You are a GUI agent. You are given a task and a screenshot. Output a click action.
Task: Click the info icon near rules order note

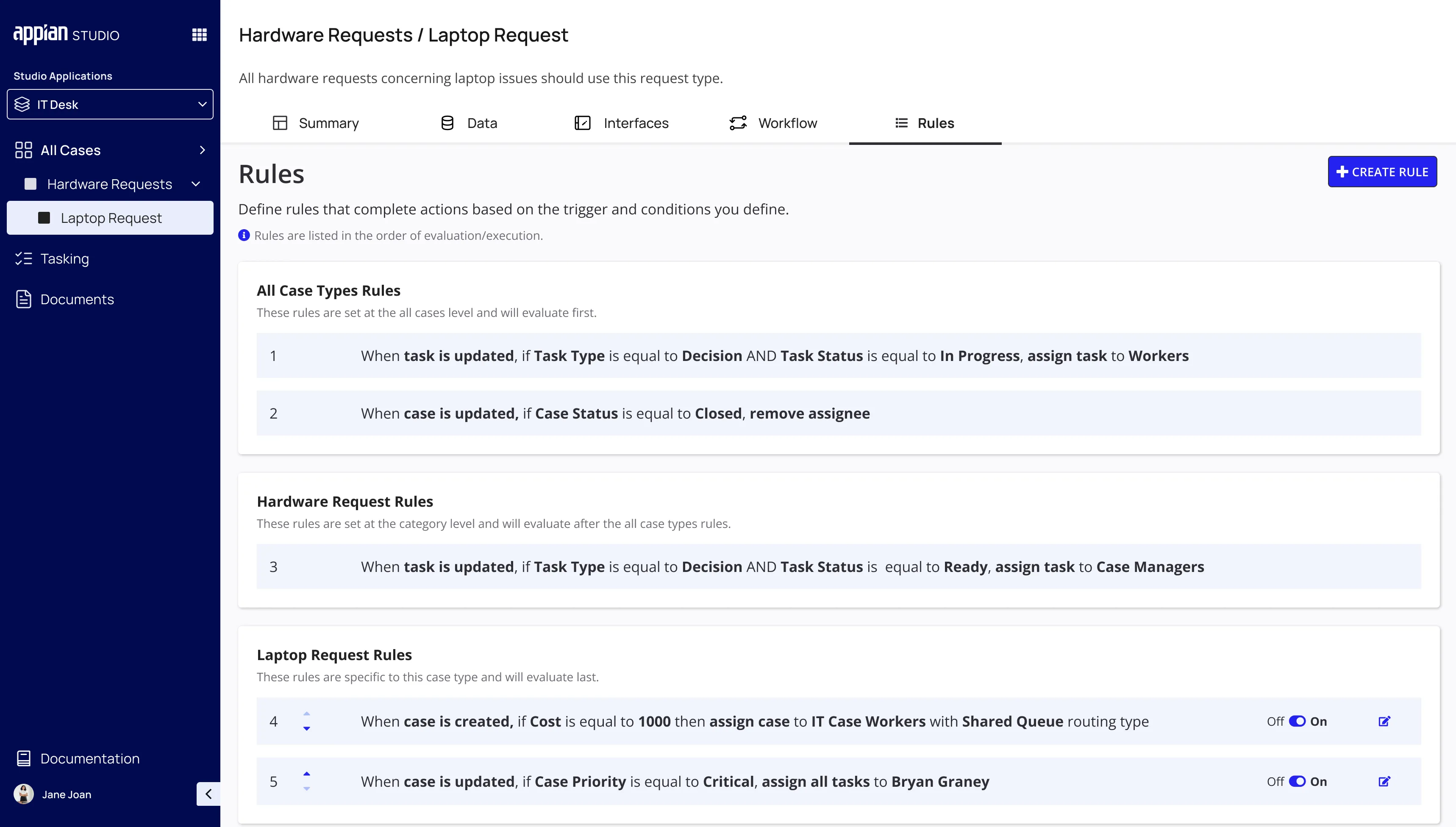pos(244,235)
